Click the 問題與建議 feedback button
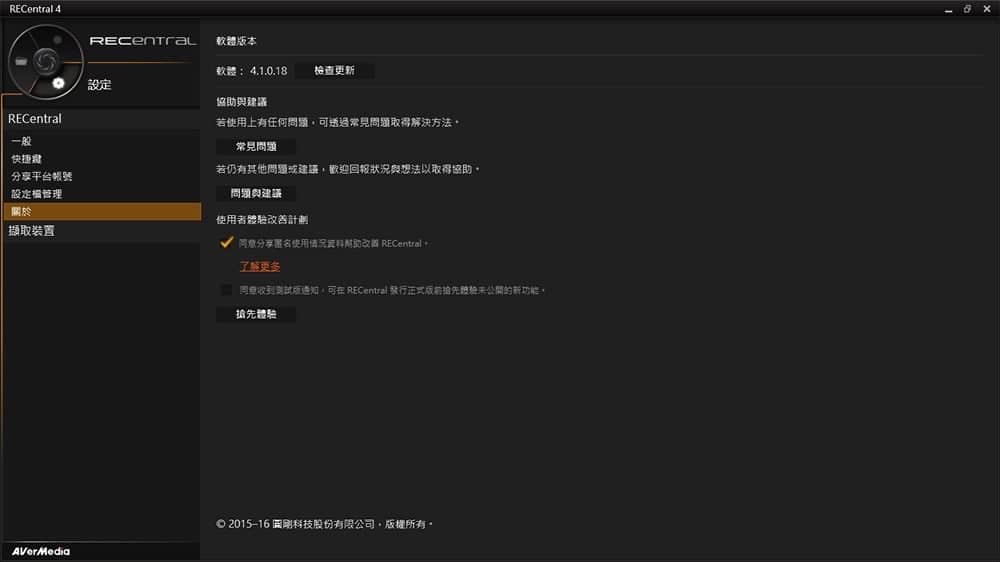Viewport: 1000px width, 562px height. (x=256, y=193)
